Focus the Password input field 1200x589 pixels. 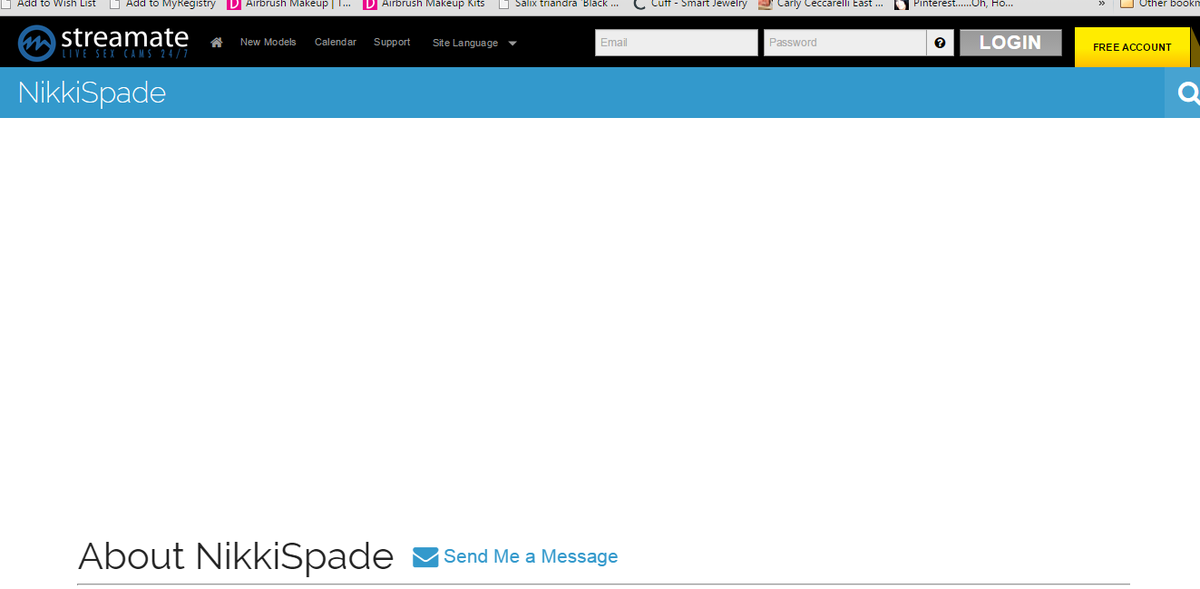click(845, 43)
